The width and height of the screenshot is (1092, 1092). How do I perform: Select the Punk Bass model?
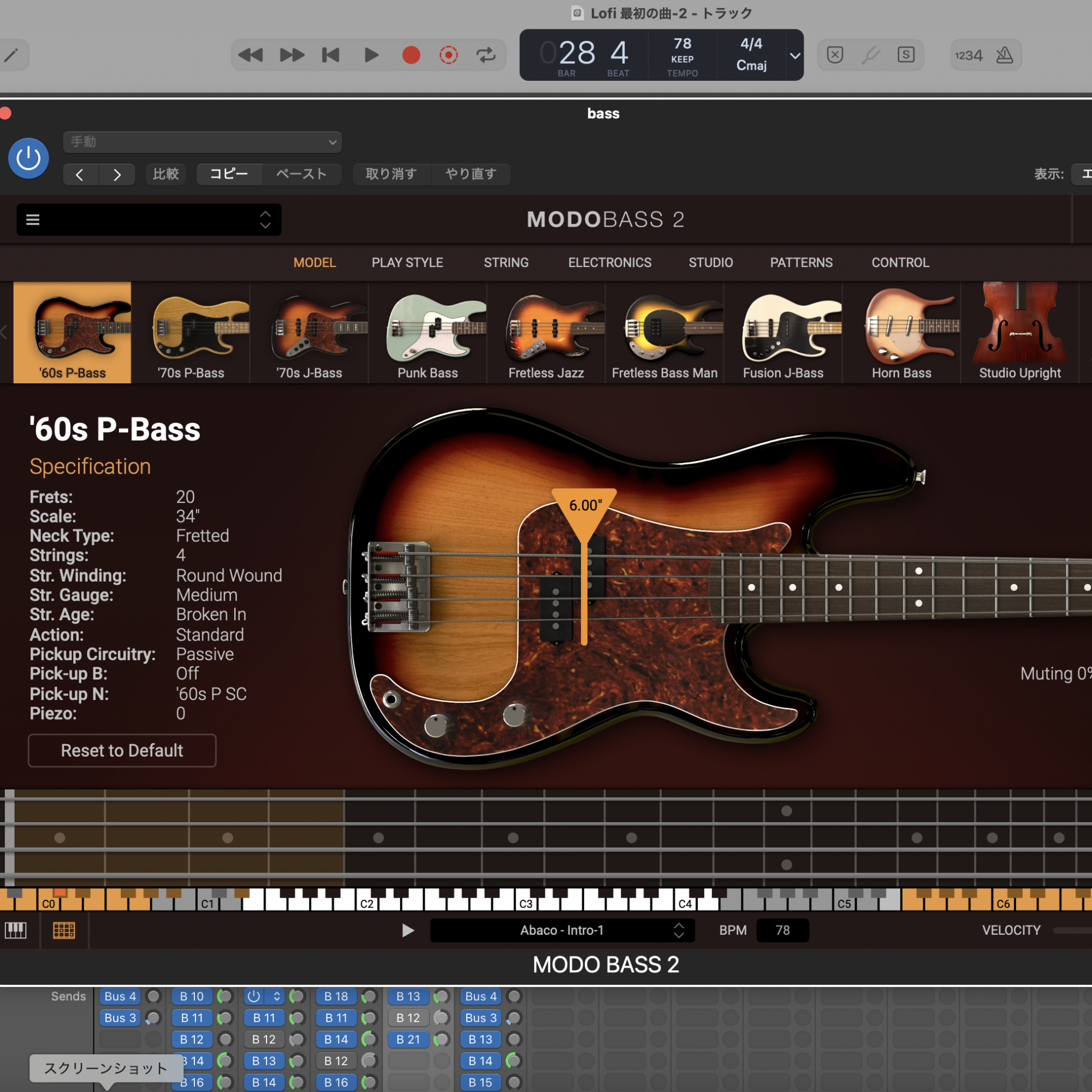click(428, 333)
